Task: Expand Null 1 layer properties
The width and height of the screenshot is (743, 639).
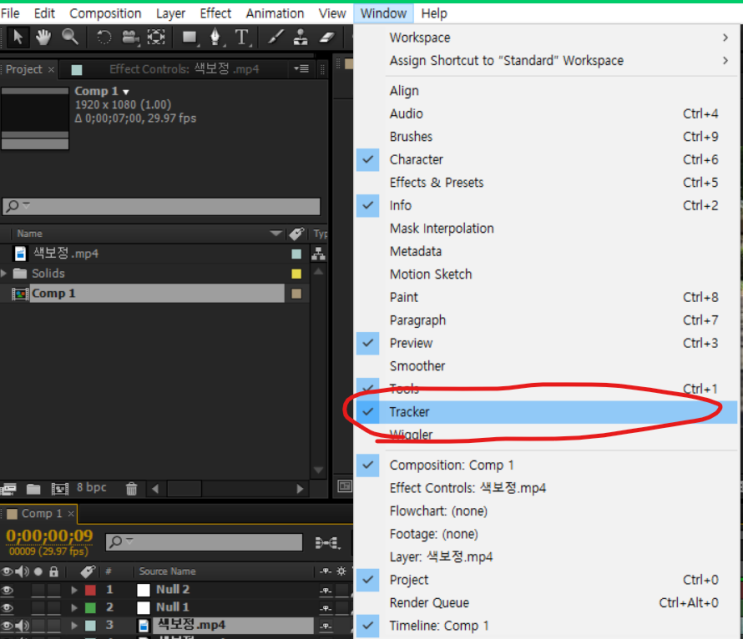Action: coord(74,607)
